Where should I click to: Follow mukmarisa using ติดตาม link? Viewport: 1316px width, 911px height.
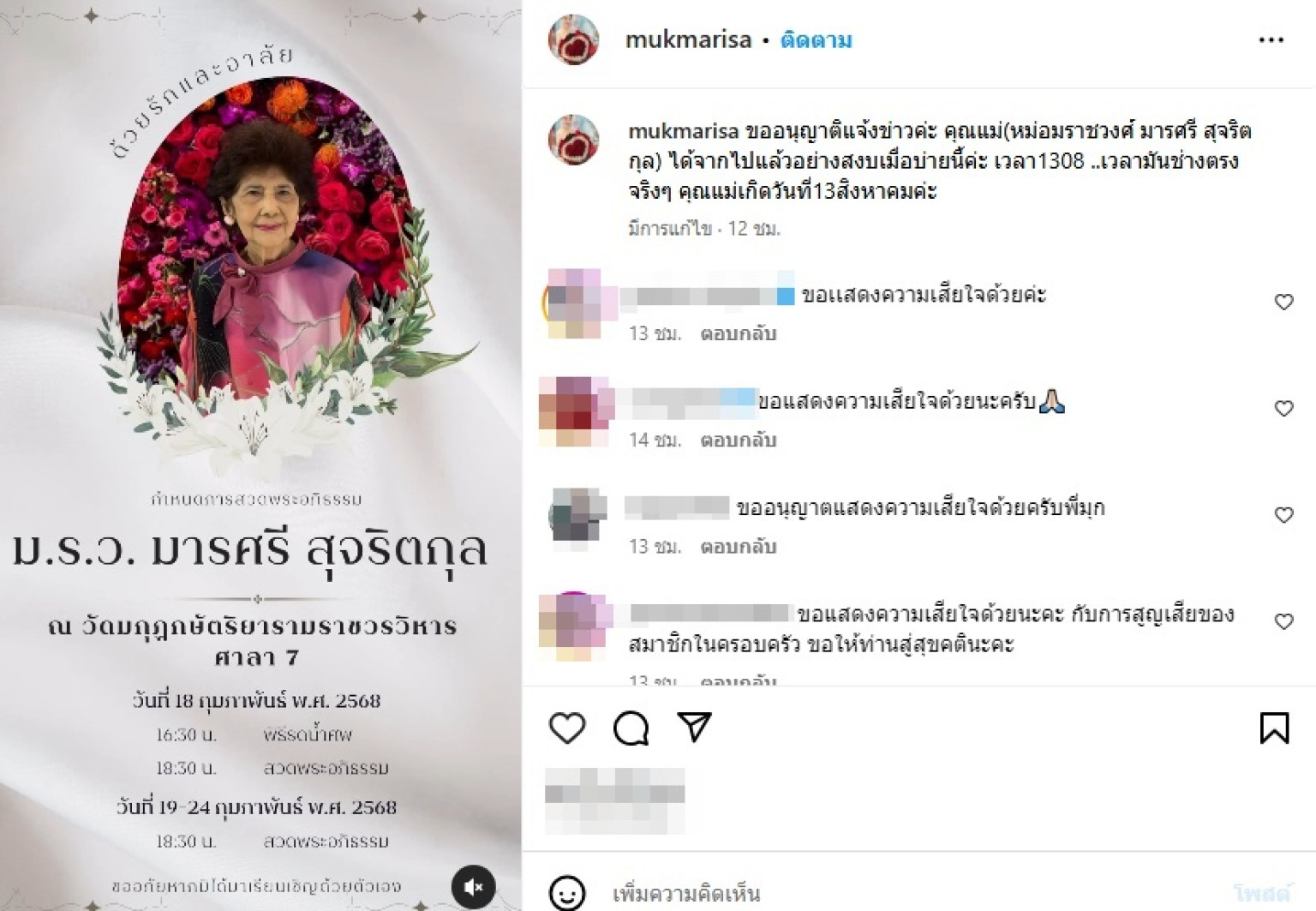(x=816, y=40)
